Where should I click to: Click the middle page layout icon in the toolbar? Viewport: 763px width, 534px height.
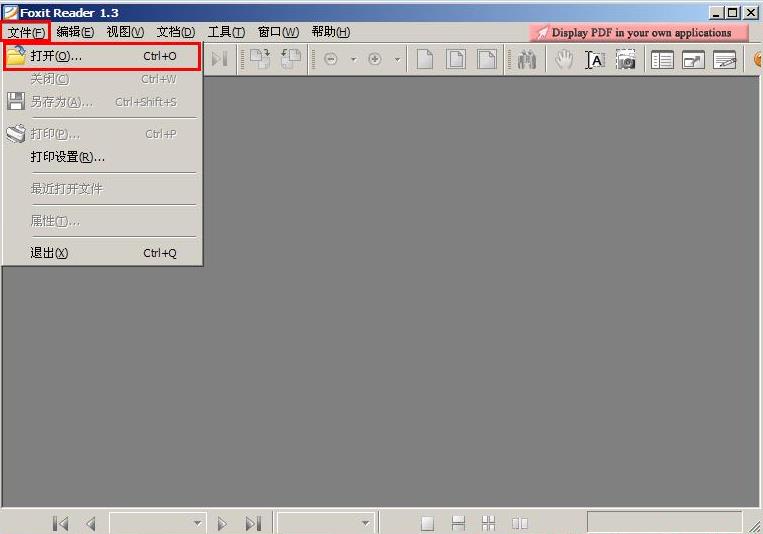pos(456,59)
